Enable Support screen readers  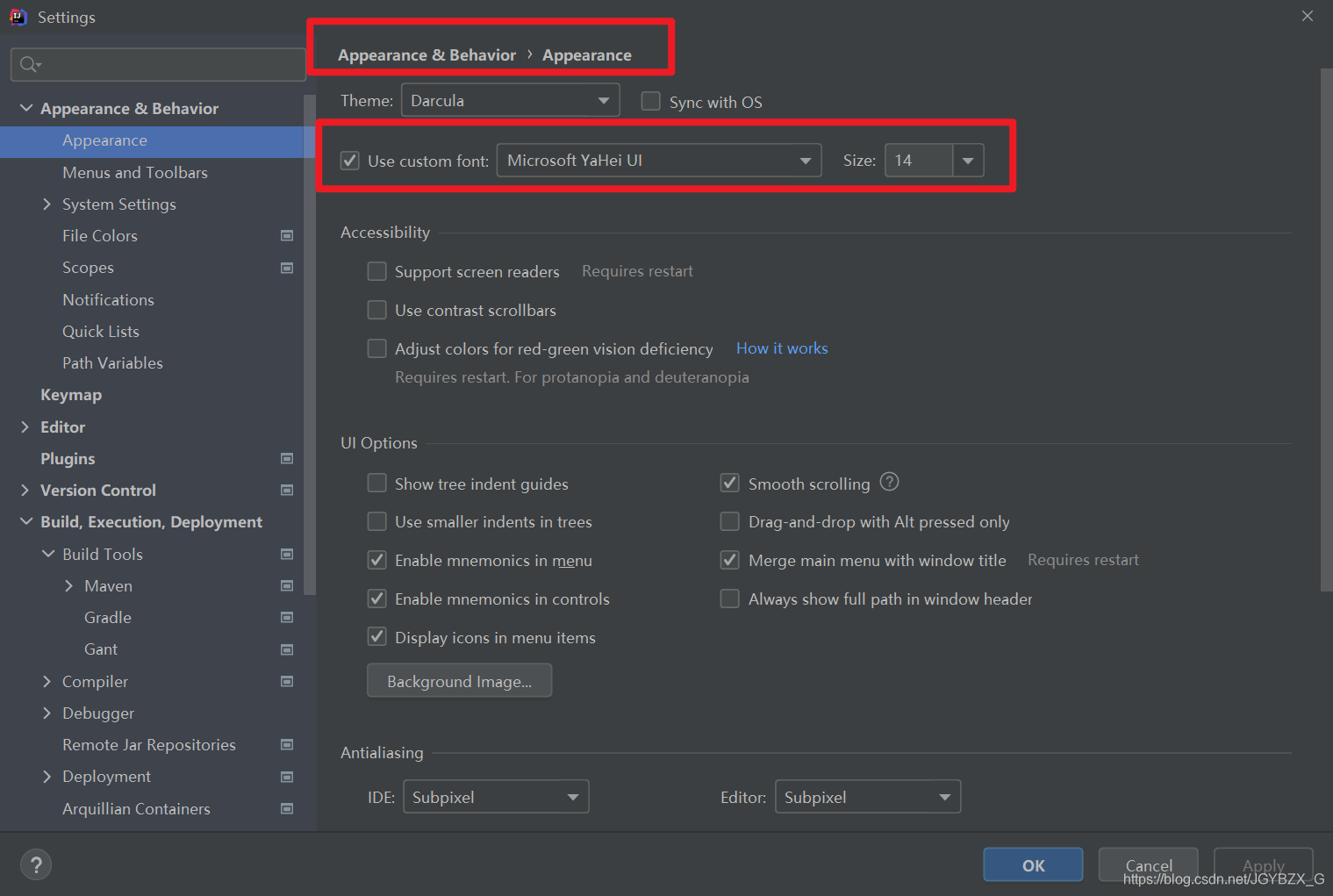tap(376, 271)
